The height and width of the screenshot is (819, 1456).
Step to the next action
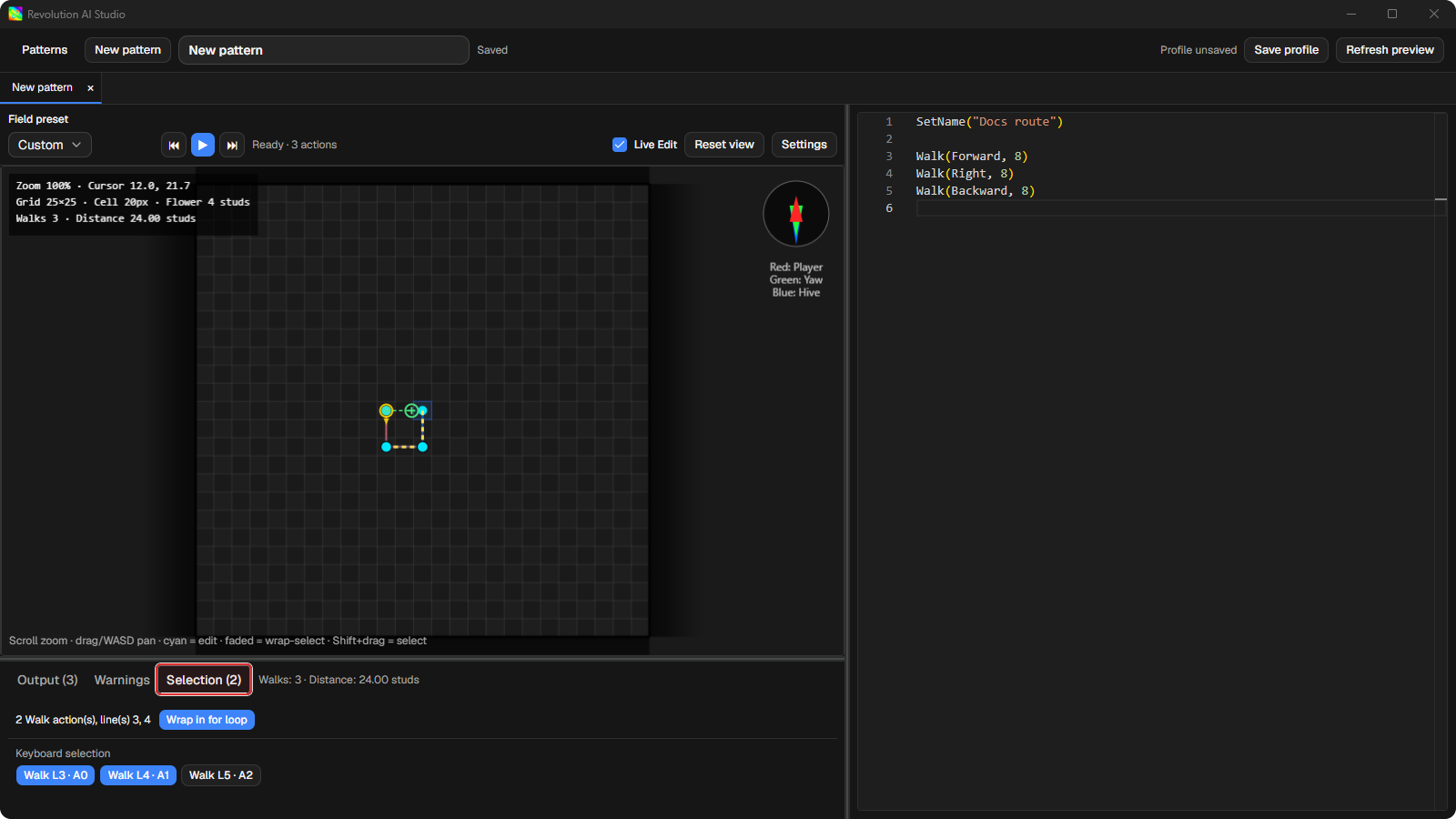click(232, 145)
